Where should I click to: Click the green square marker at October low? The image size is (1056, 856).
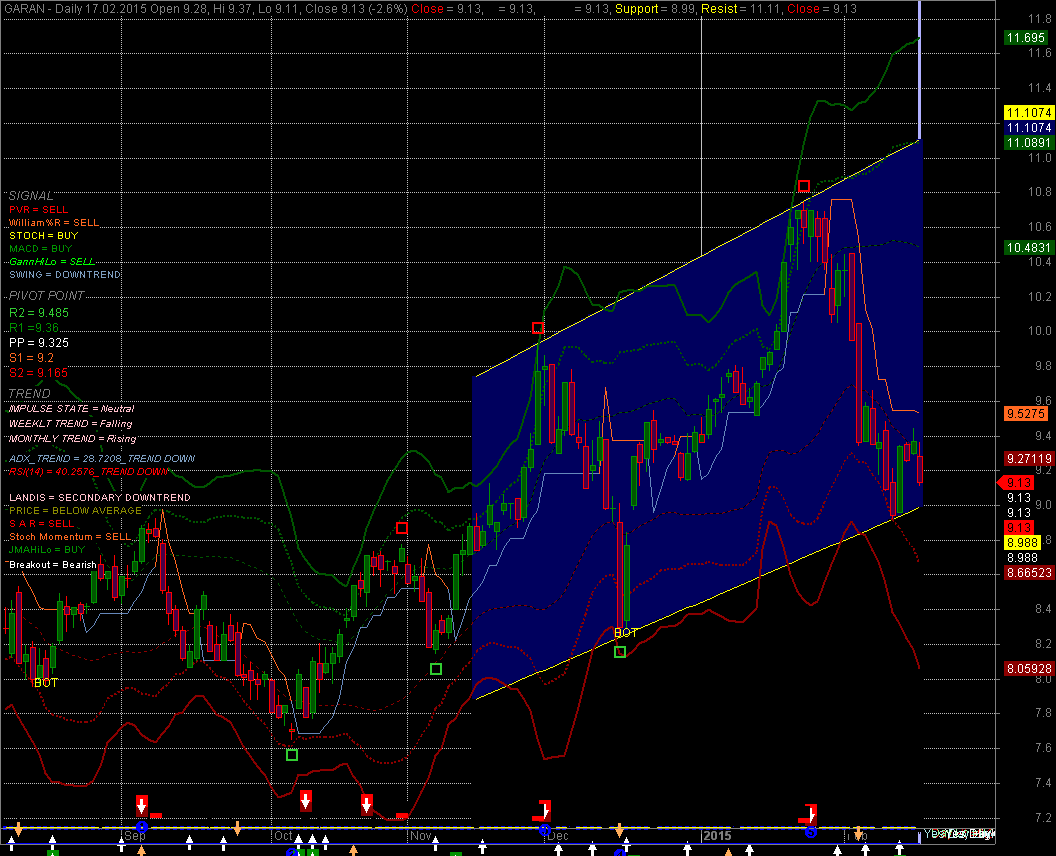click(292, 754)
